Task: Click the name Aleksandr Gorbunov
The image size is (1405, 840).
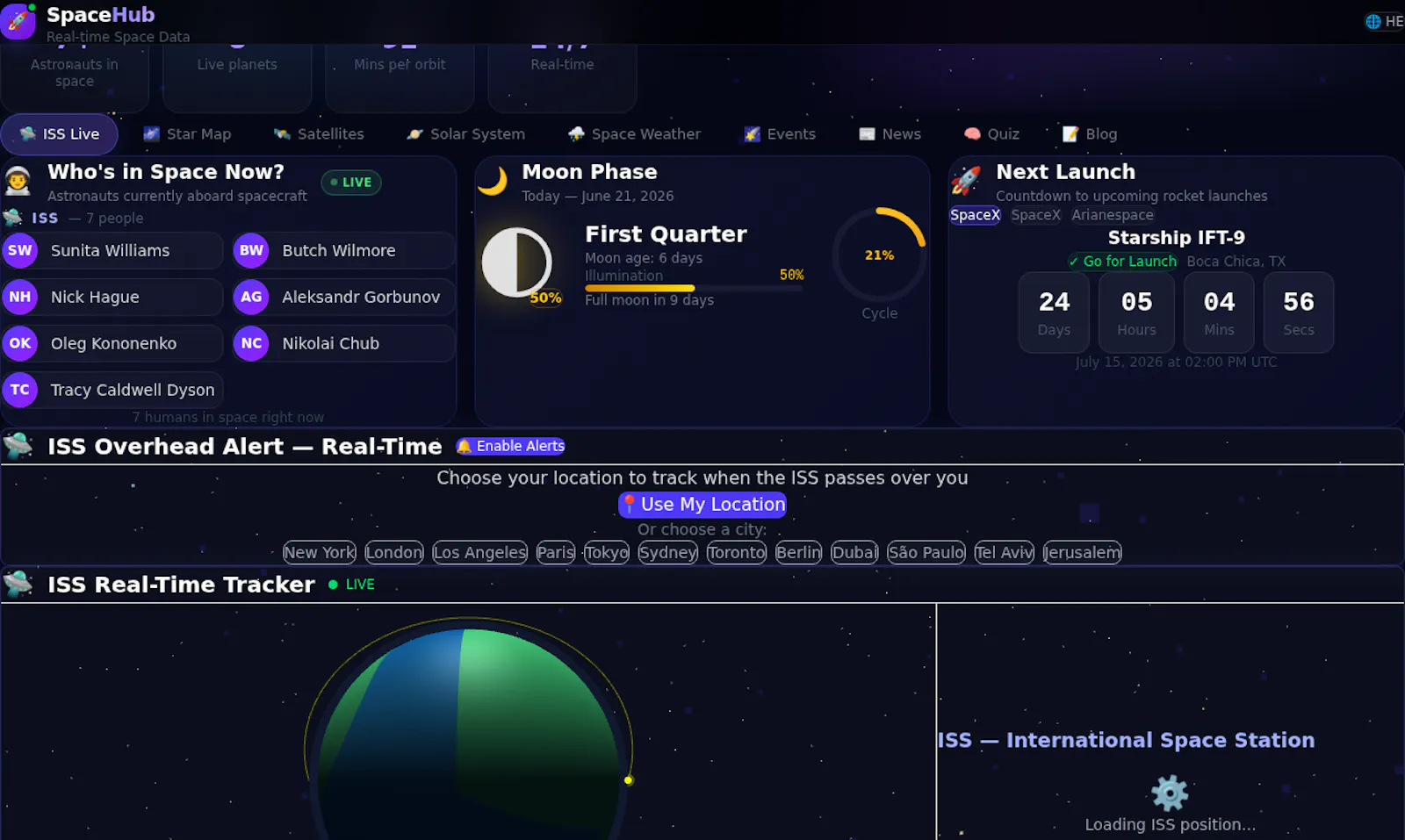Action: [361, 298]
